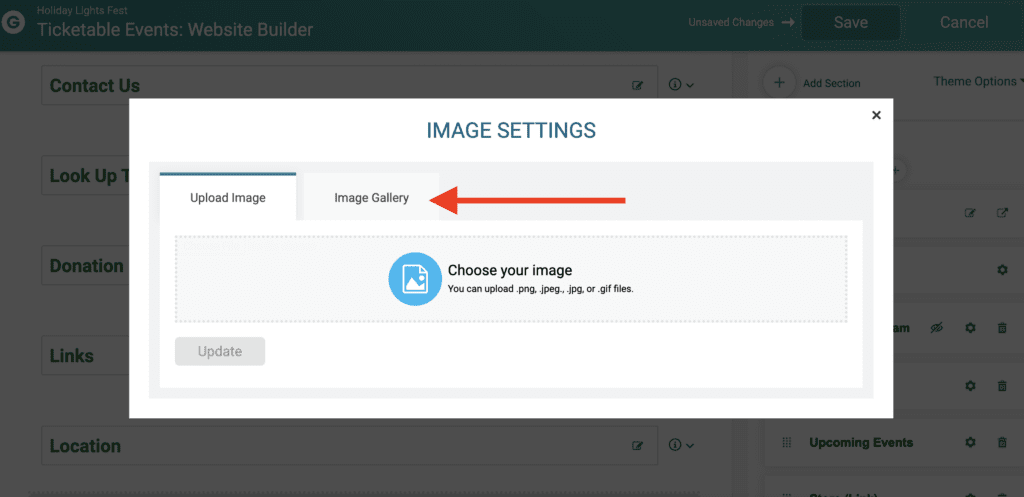Open the Theme Options dropdown
This screenshot has width=1024, height=497.
coord(978,82)
